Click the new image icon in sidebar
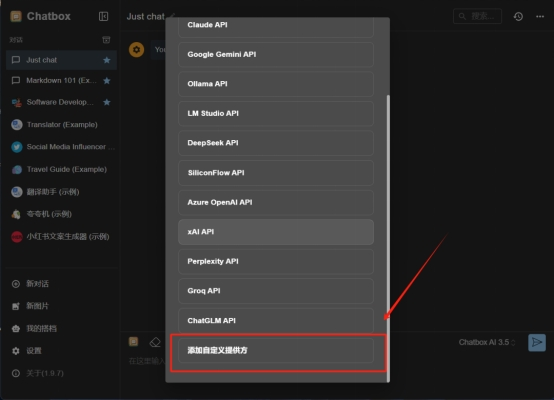 coord(16,306)
